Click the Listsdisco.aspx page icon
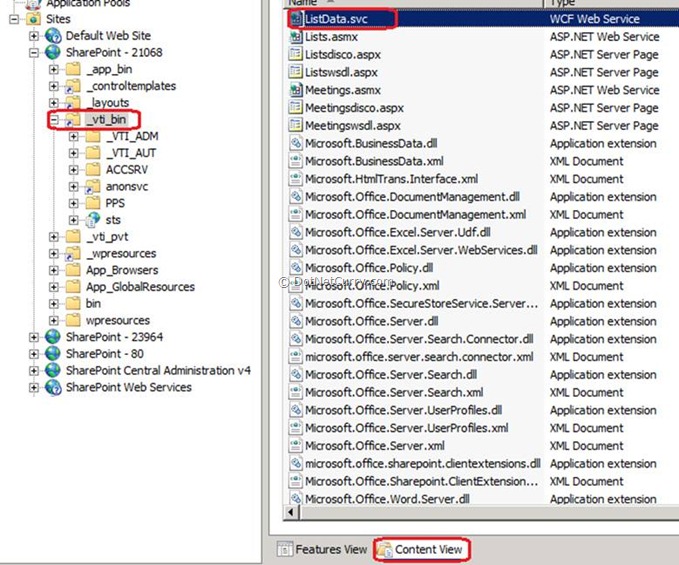This screenshot has width=679, height=565. pos(296,55)
